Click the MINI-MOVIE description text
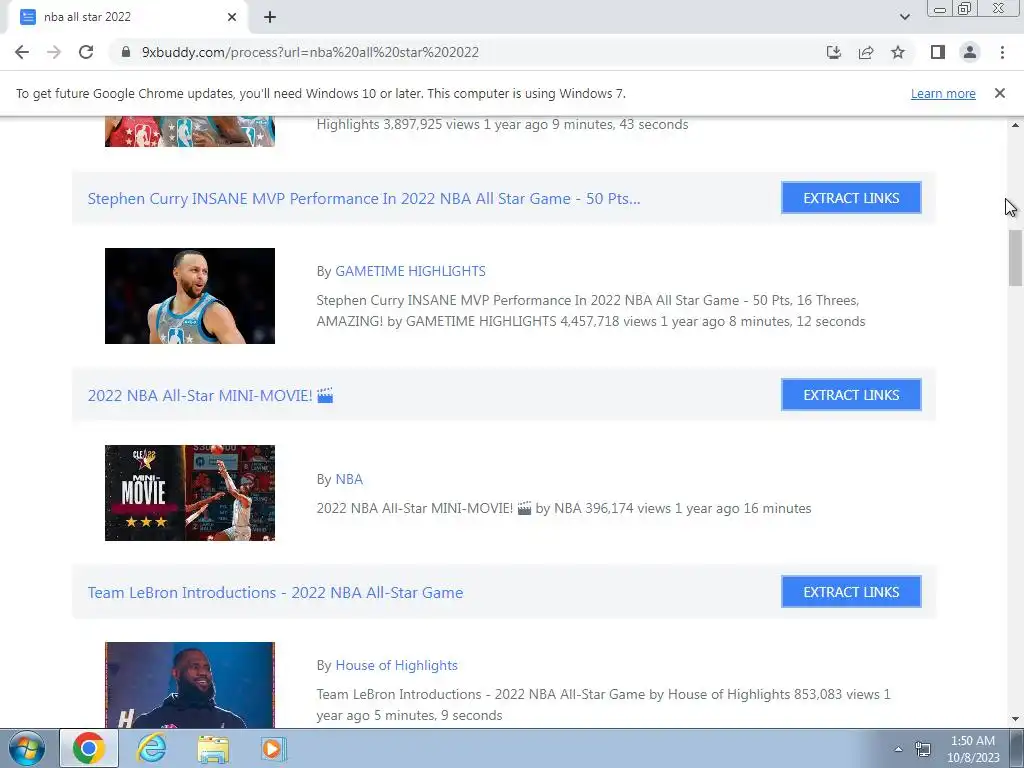This screenshot has height=768, width=1024. coord(564,509)
